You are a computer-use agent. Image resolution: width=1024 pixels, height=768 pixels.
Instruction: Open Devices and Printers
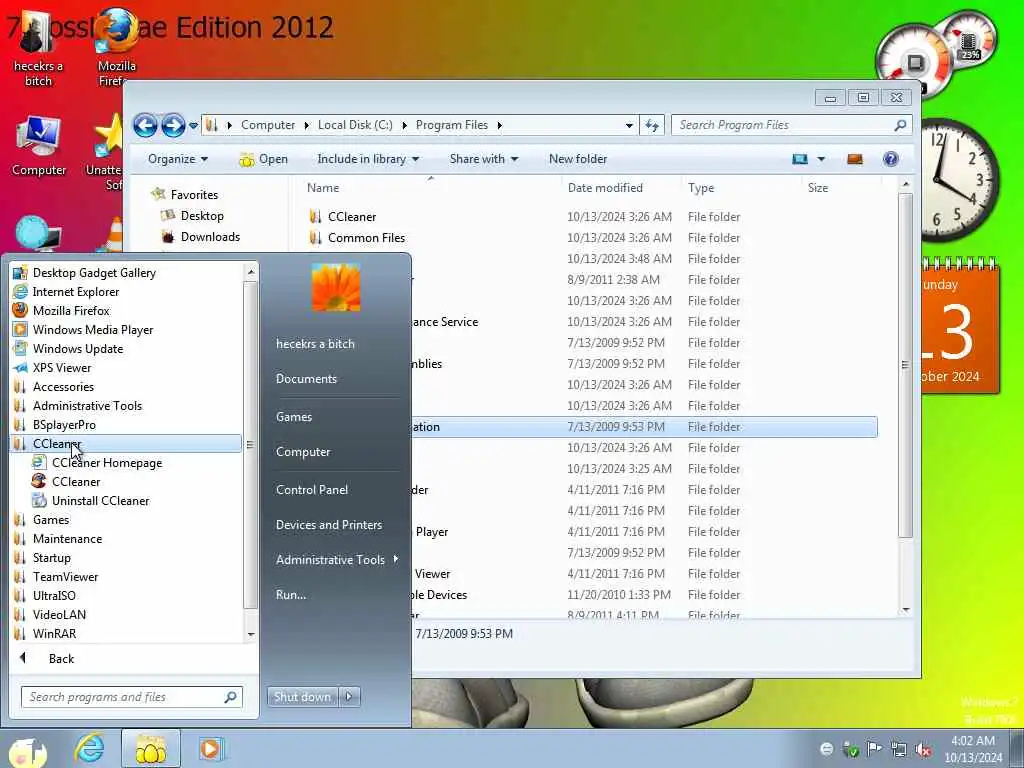point(328,525)
